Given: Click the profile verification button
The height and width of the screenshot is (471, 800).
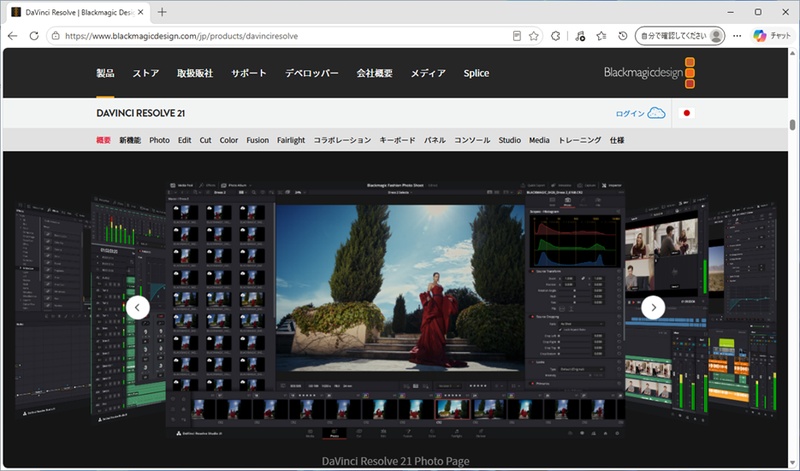Looking at the screenshot, I should point(680,36).
